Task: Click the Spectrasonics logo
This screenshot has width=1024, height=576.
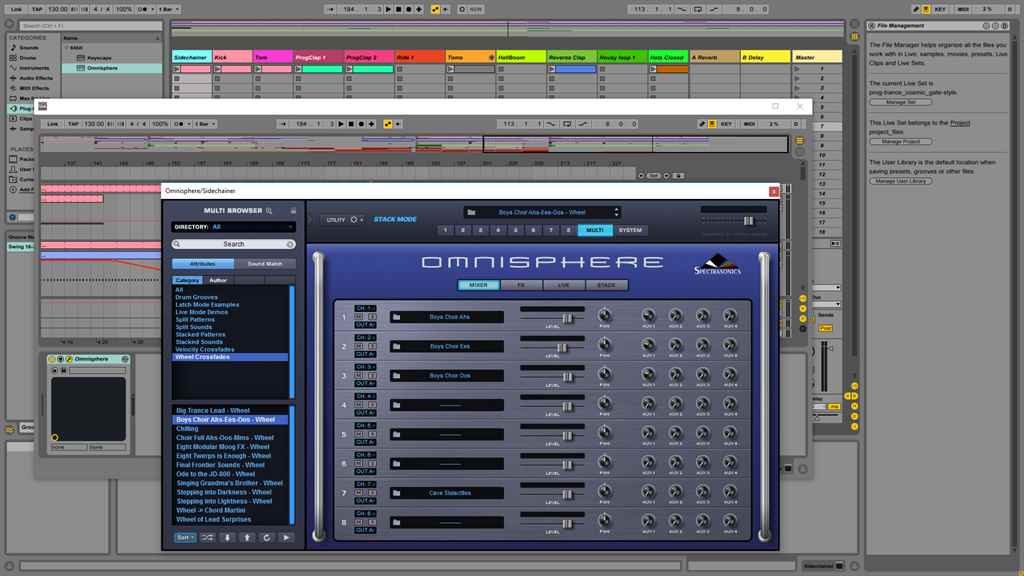Action: pos(717,264)
